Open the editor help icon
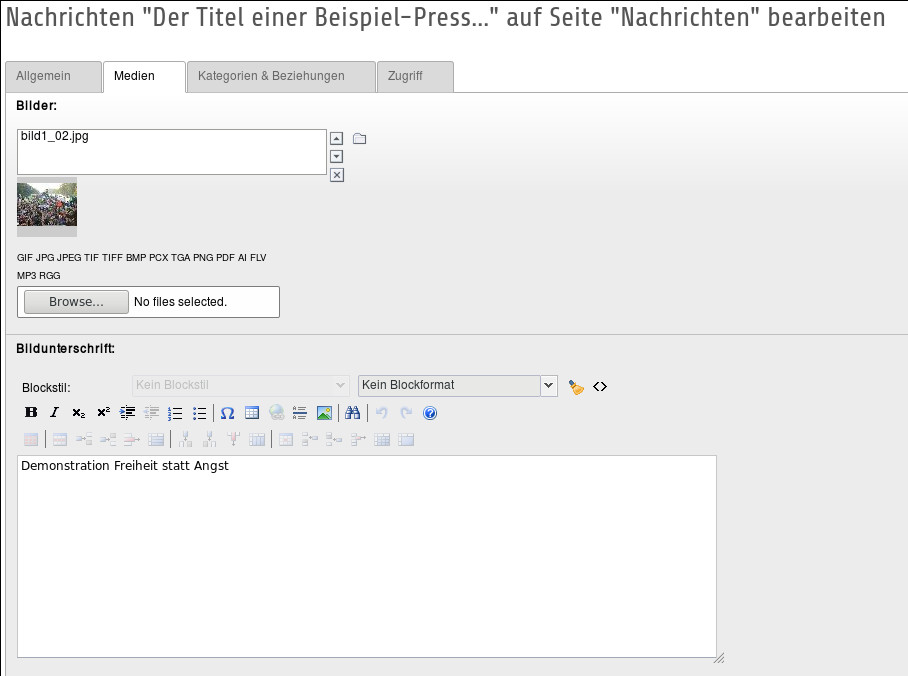Image resolution: width=908 pixels, height=676 pixels. [x=430, y=413]
